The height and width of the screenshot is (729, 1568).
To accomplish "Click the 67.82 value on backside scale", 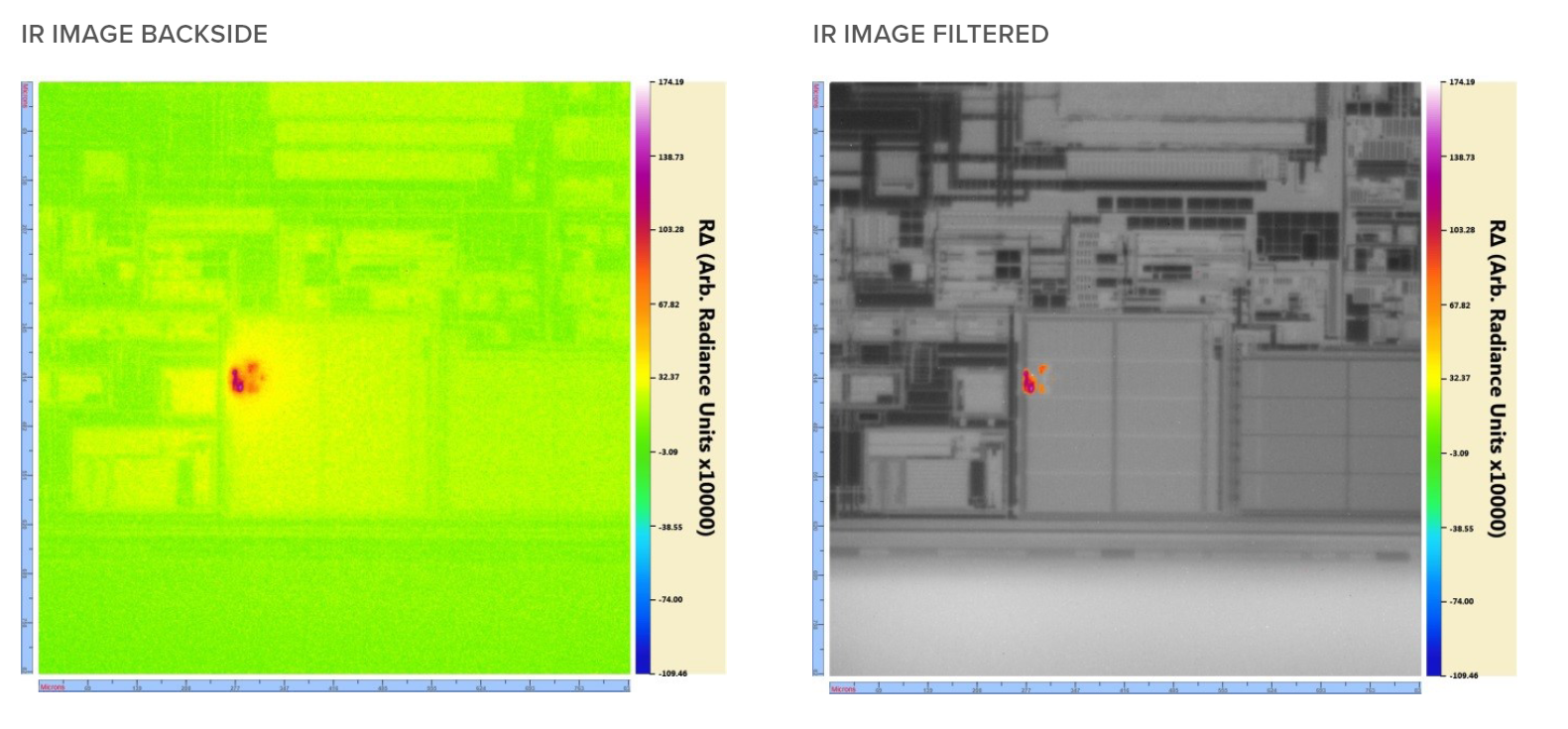I will [669, 304].
